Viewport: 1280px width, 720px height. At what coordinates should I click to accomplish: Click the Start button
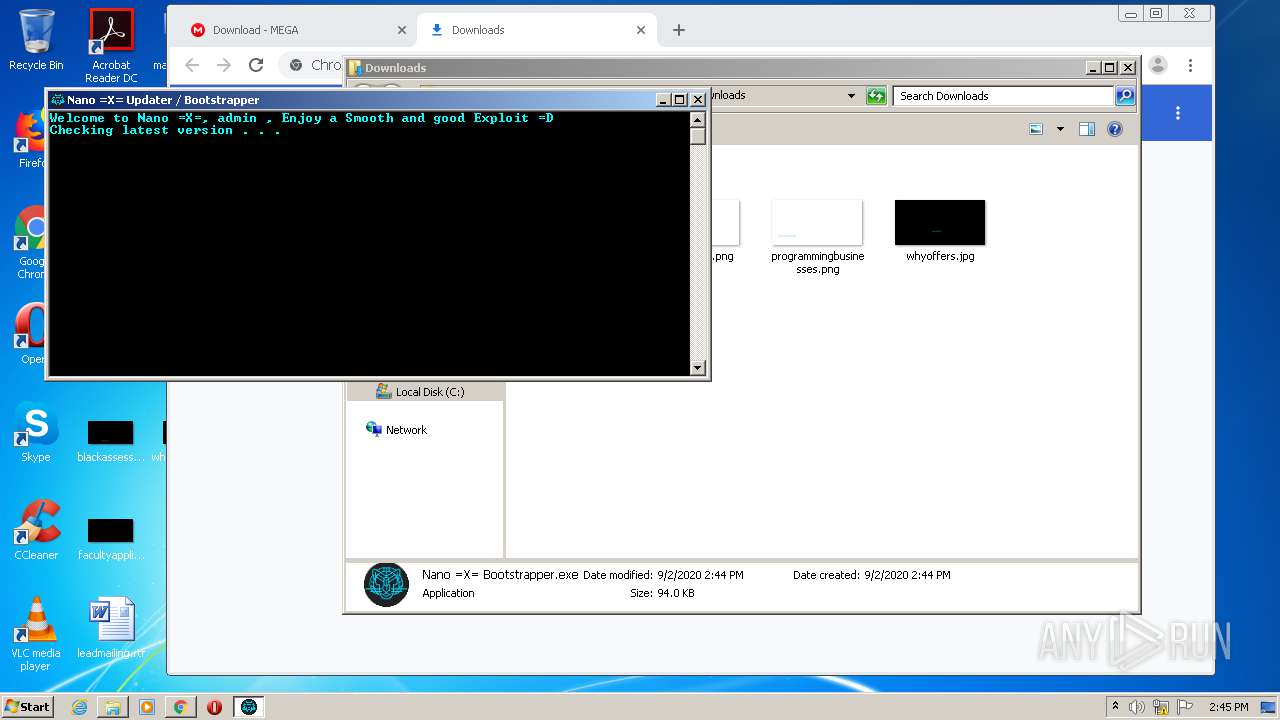coord(27,707)
